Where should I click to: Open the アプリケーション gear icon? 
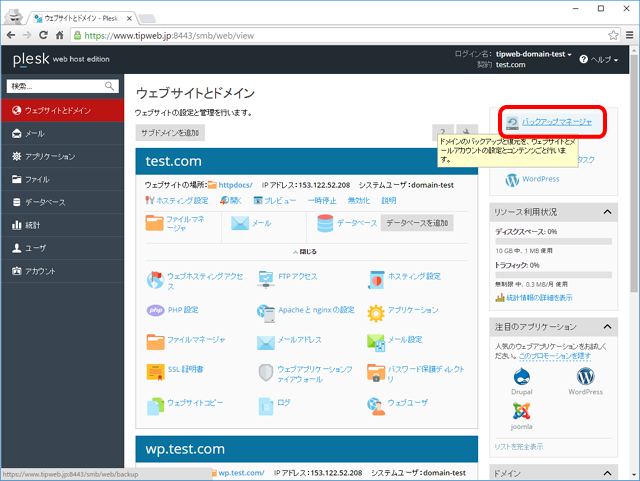pos(376,313)
